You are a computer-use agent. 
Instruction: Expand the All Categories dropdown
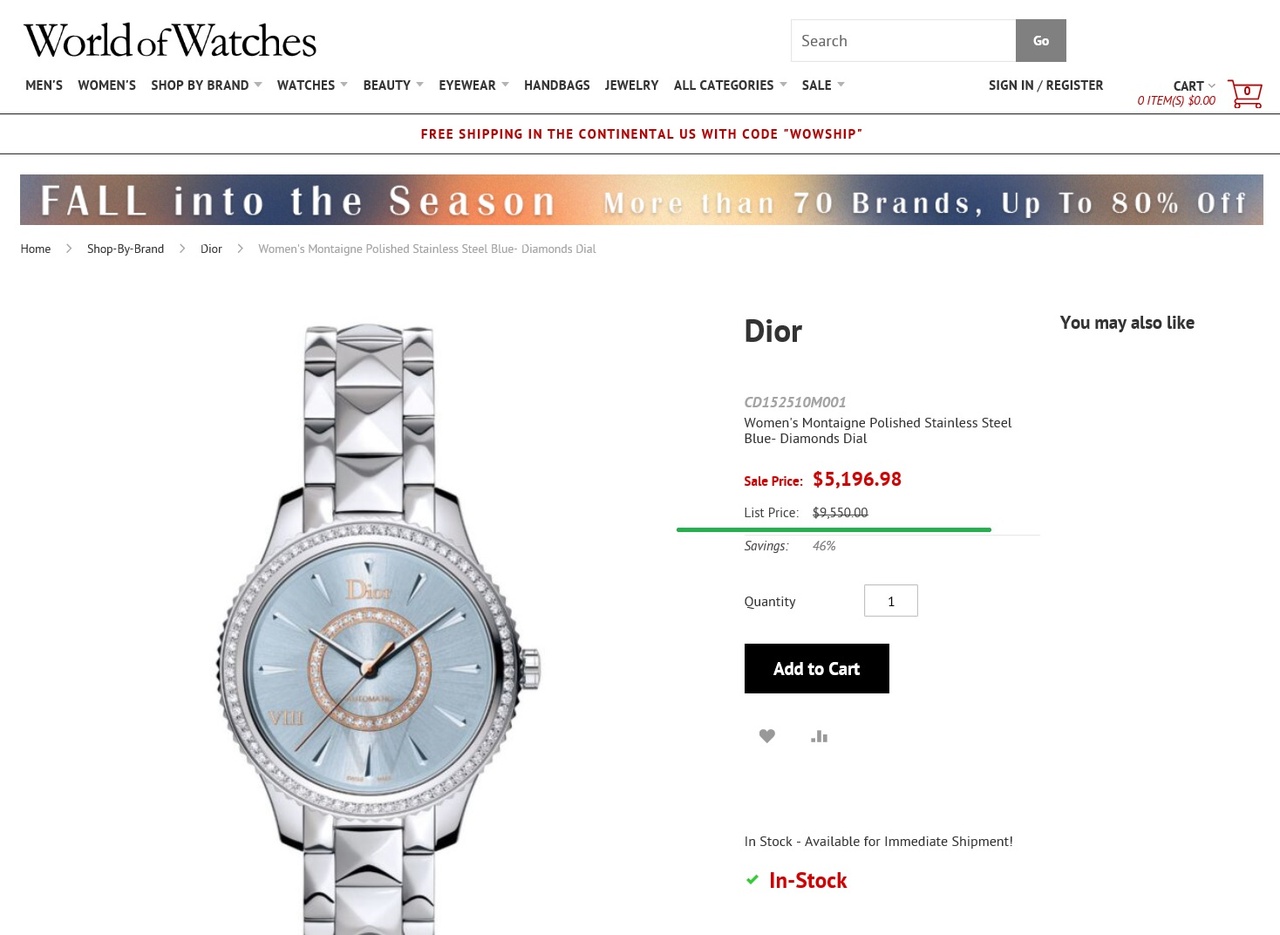pyautogui.click(x=730, y=85)
